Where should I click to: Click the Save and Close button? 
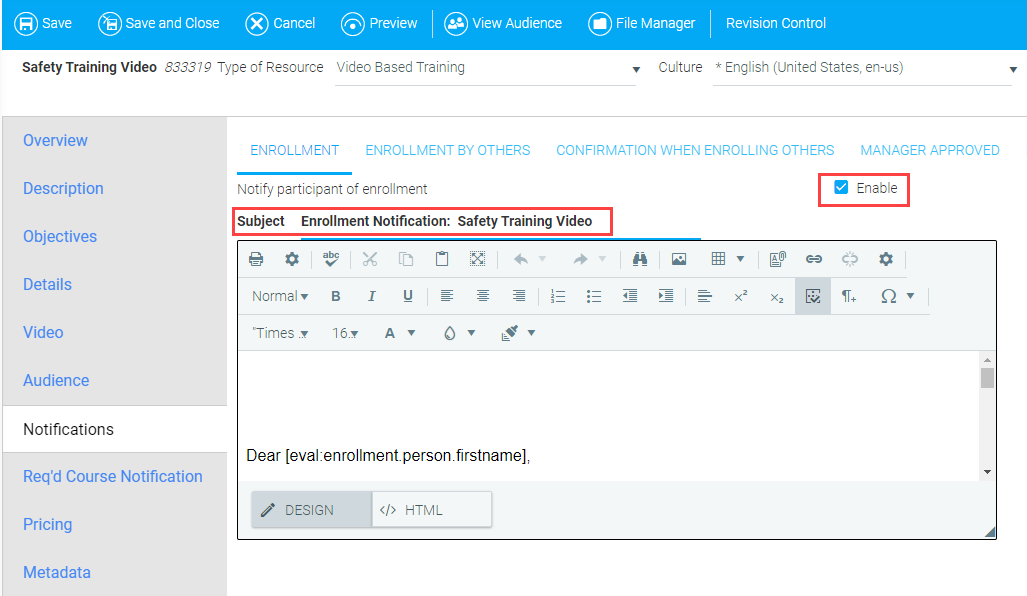159,23
